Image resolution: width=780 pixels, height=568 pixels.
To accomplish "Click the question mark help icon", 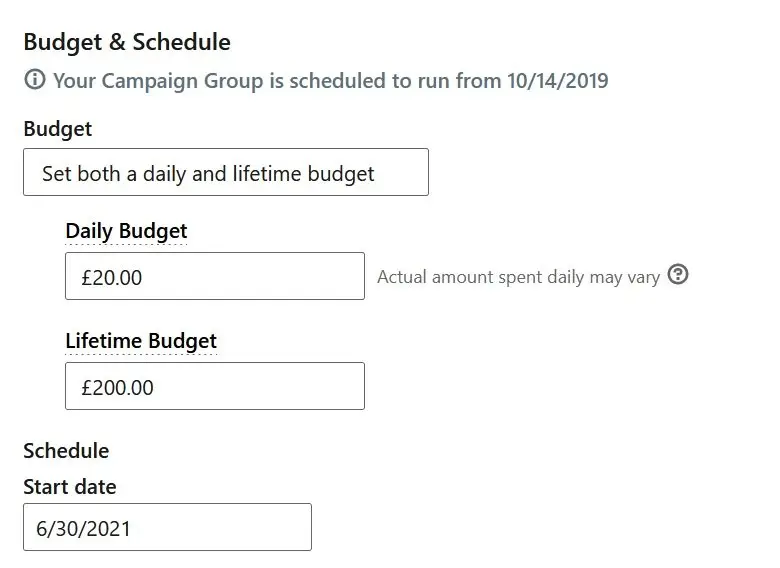I will tap(678, 275).
